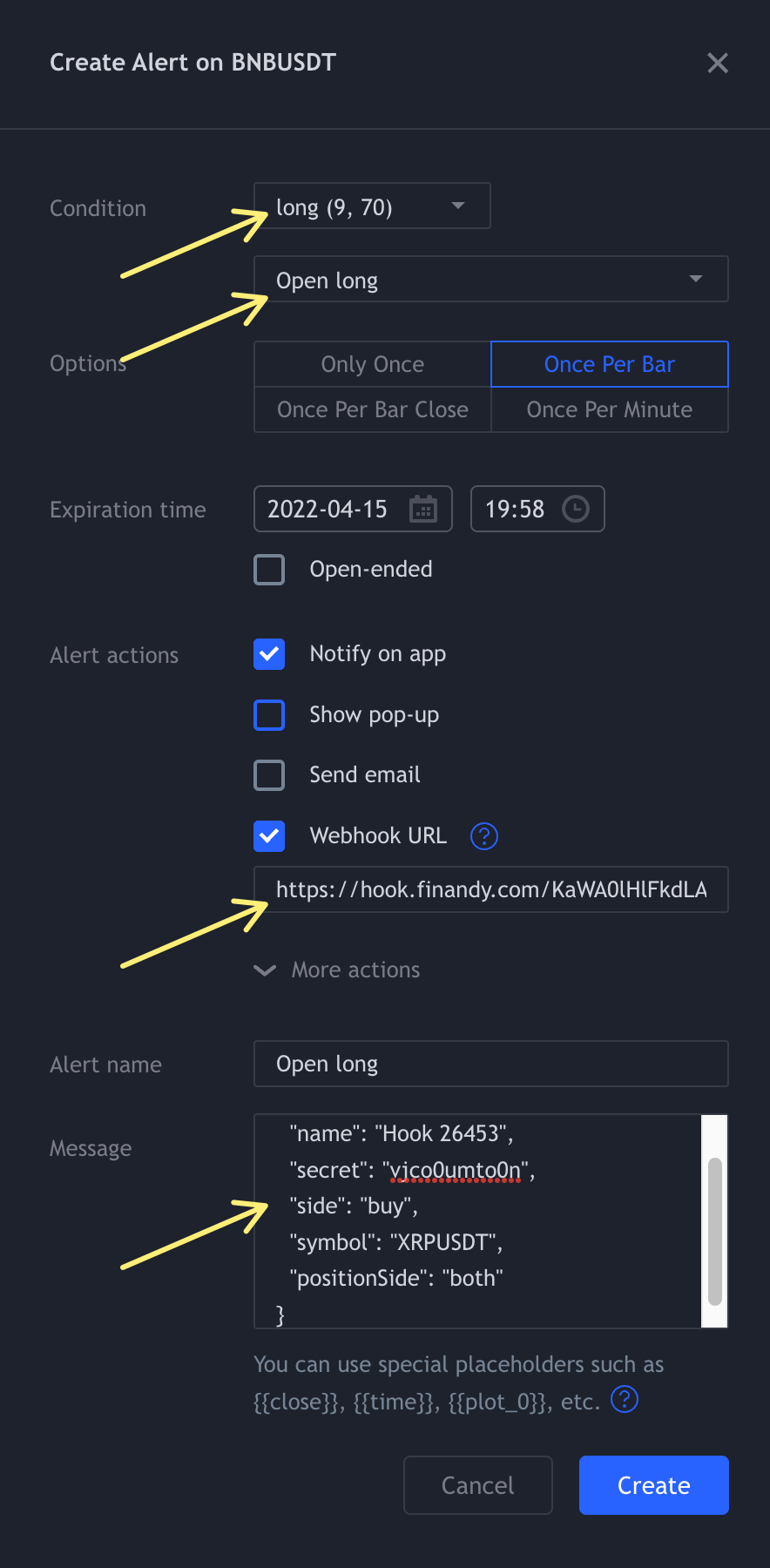This screenshot has height=1568, width=770.
Task: Open the clock time picker icon
Action: pyautogui.click(x=576, y=509)
